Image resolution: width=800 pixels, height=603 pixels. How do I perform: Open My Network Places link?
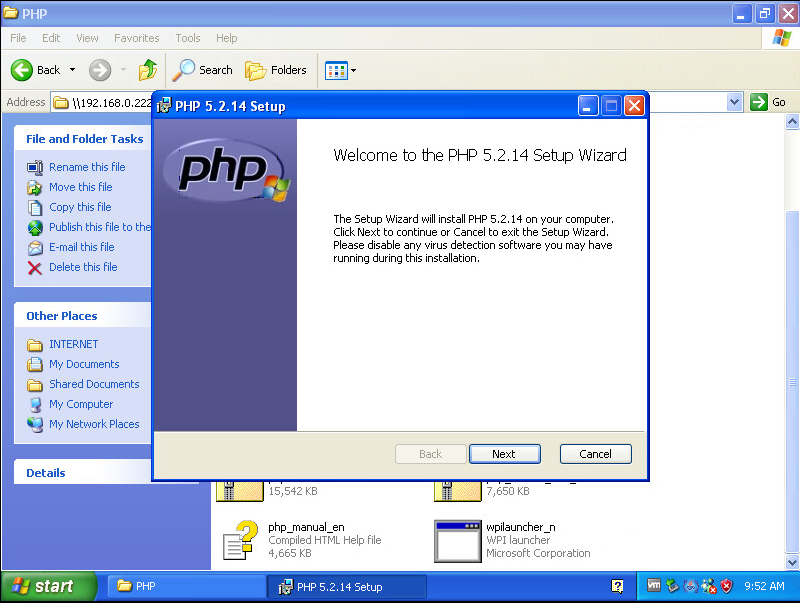point(94,424)
